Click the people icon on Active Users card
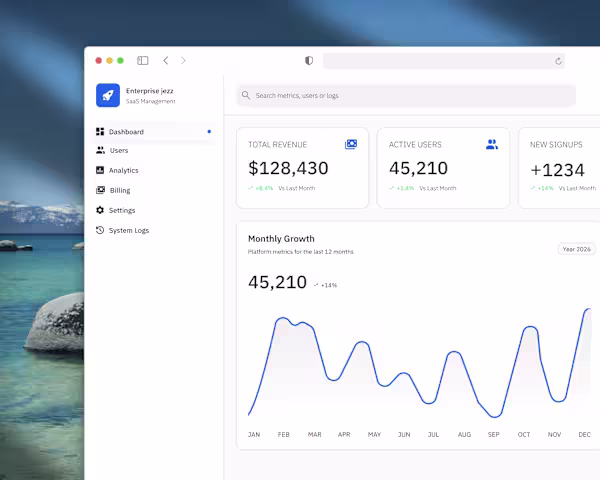 492,144
